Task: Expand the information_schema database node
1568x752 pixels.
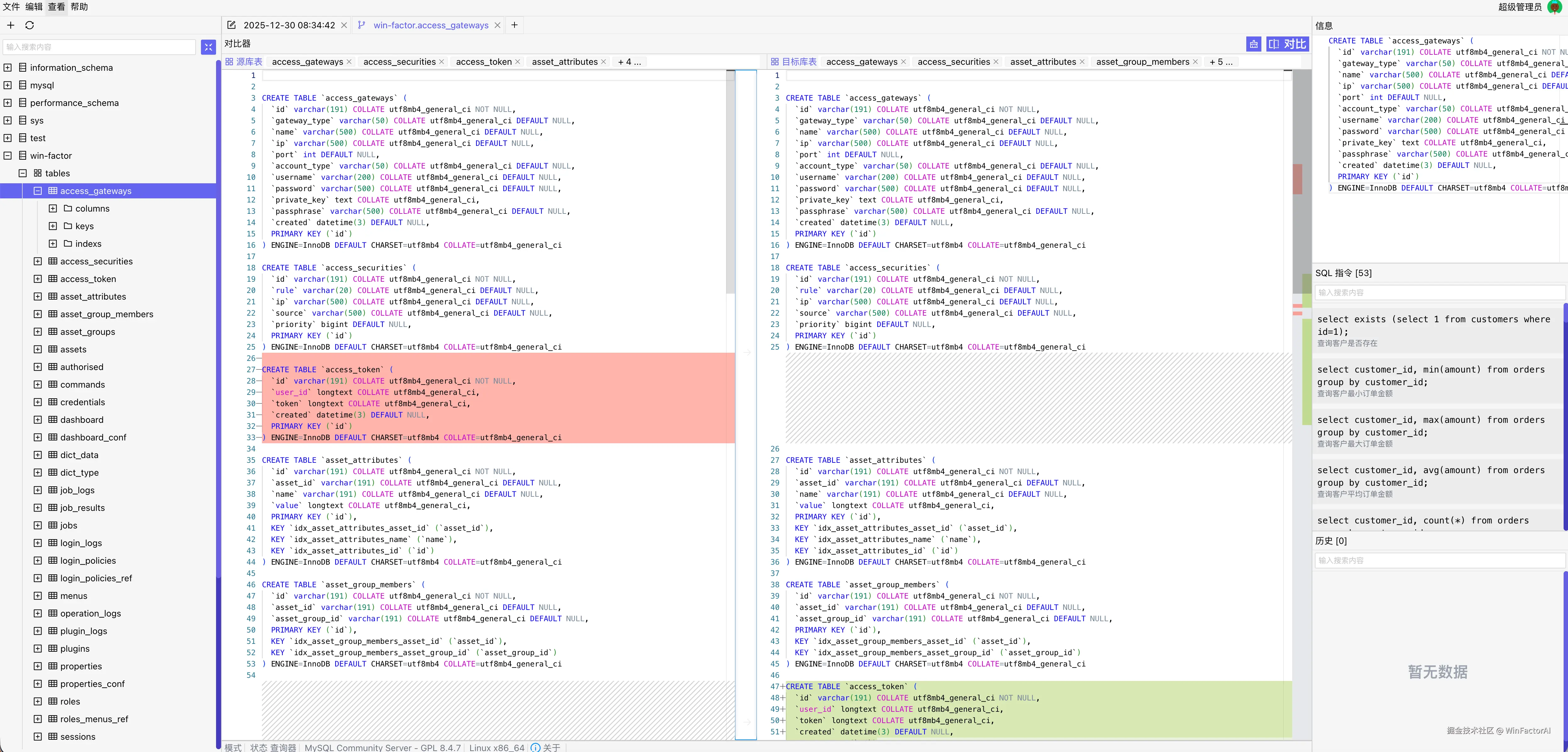Action: pos(8,68)
